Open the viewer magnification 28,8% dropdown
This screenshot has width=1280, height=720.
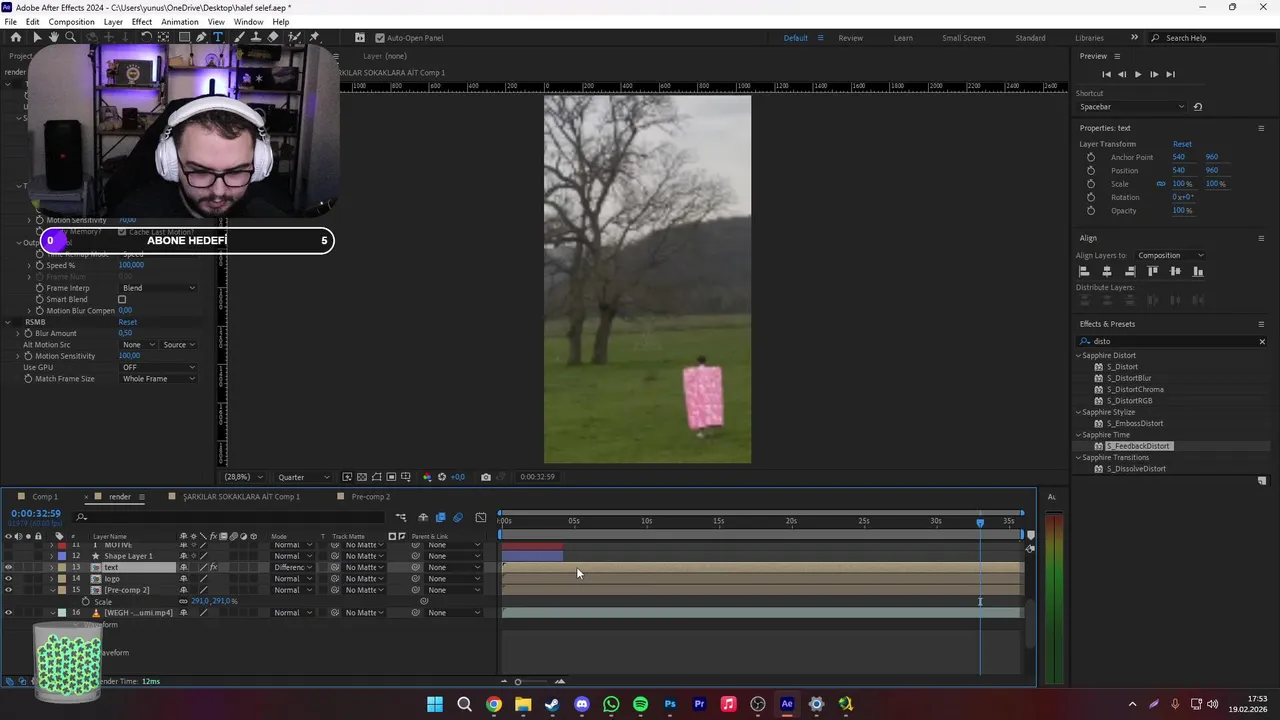pyautogui.click(x=244, y=477)
